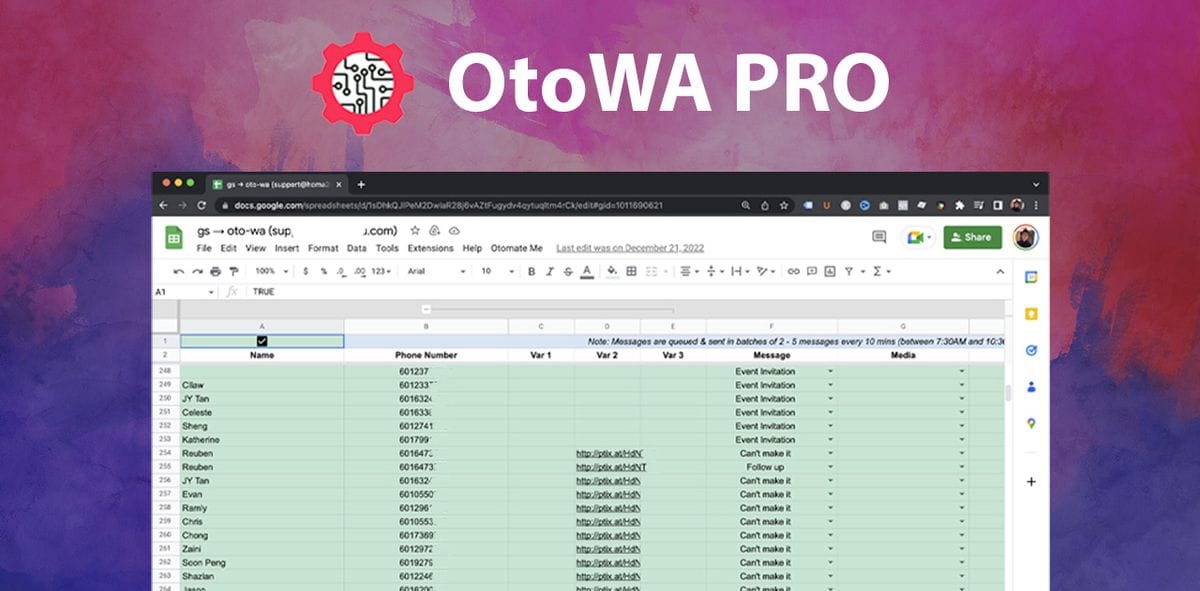Select row number 254
The width and height of the screenshot is (1200, 591).
[x=165, y=453]
